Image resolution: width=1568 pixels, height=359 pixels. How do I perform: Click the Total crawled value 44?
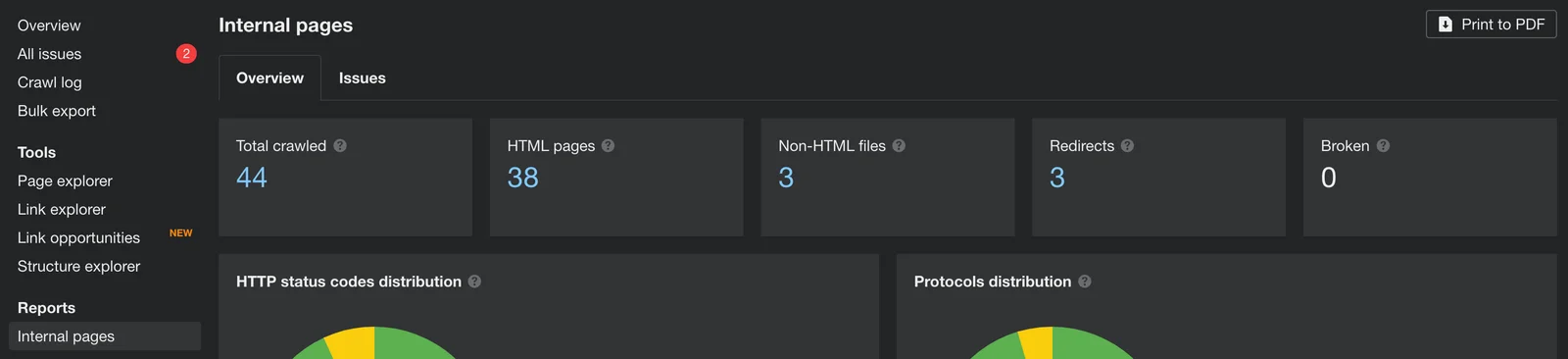pos(252,178)
